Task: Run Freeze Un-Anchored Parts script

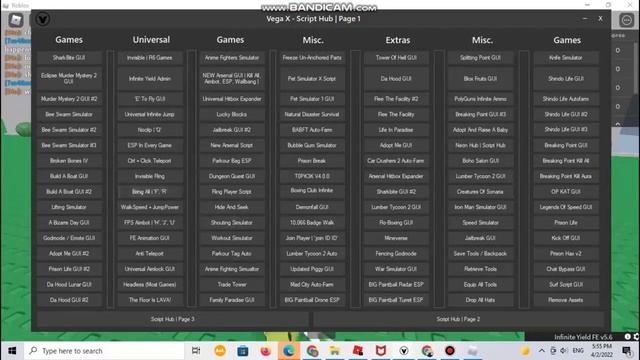Action: click(x=312, y=58)
